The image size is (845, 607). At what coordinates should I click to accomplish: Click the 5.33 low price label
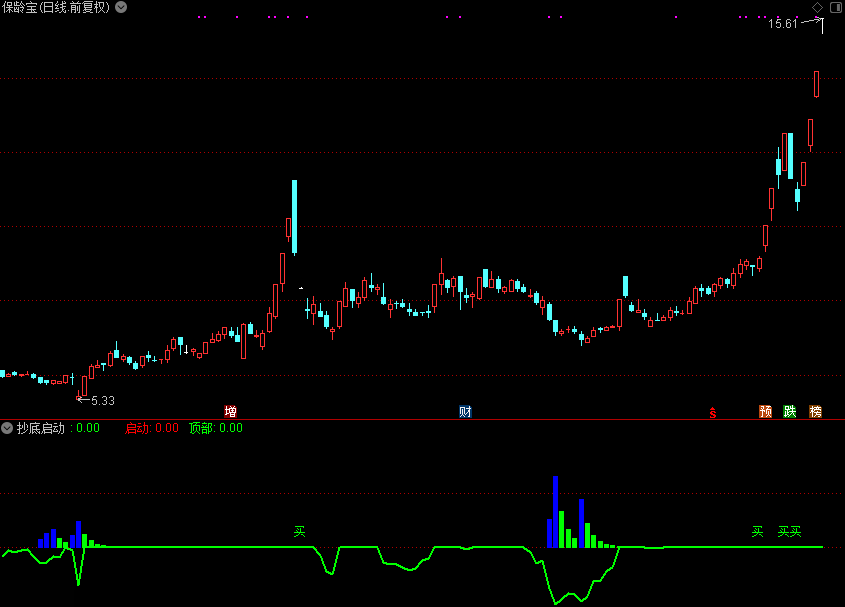(x=103, y=401)
